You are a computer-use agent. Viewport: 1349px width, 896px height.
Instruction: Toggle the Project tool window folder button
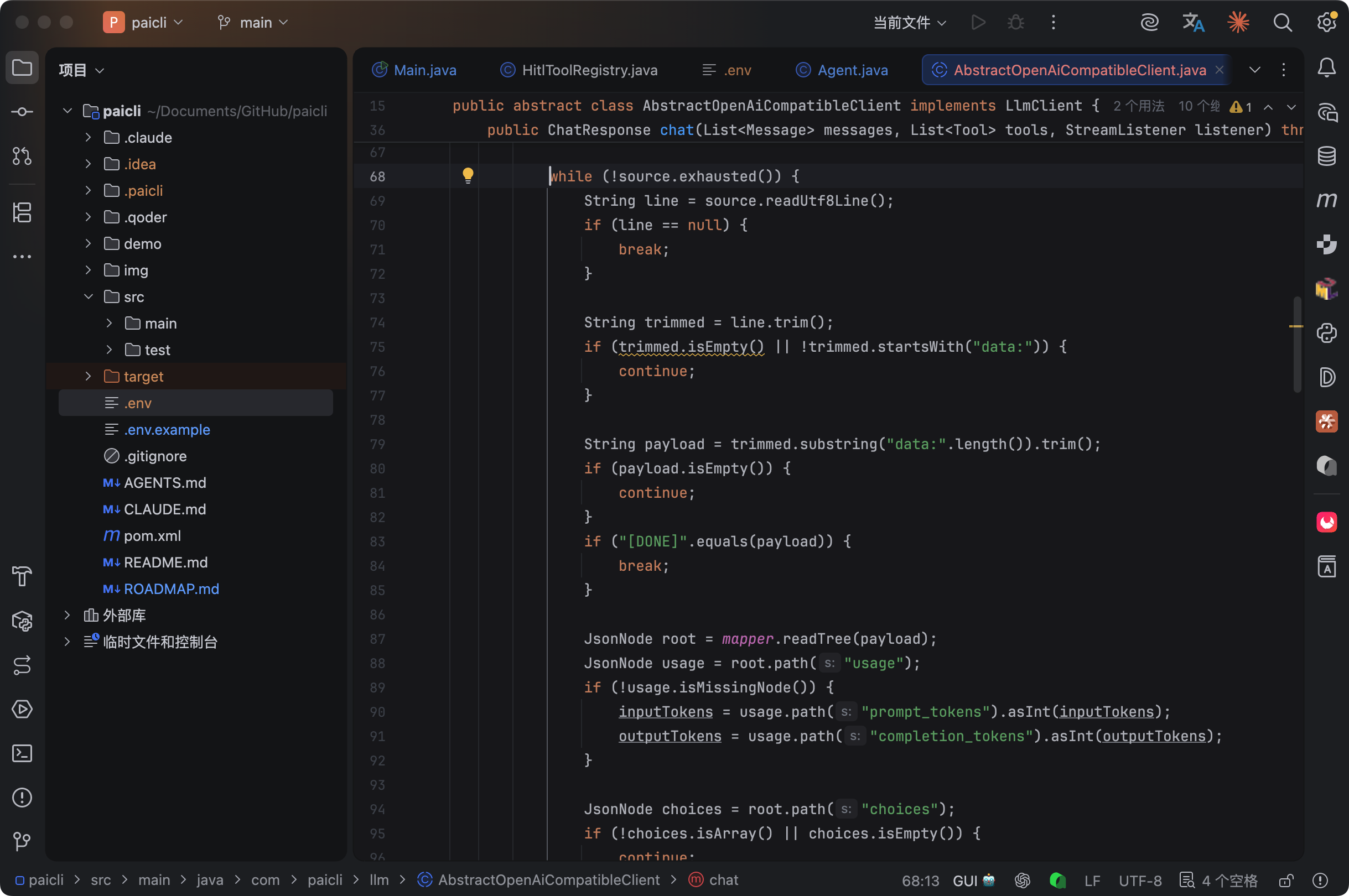(x=22, y=68)
